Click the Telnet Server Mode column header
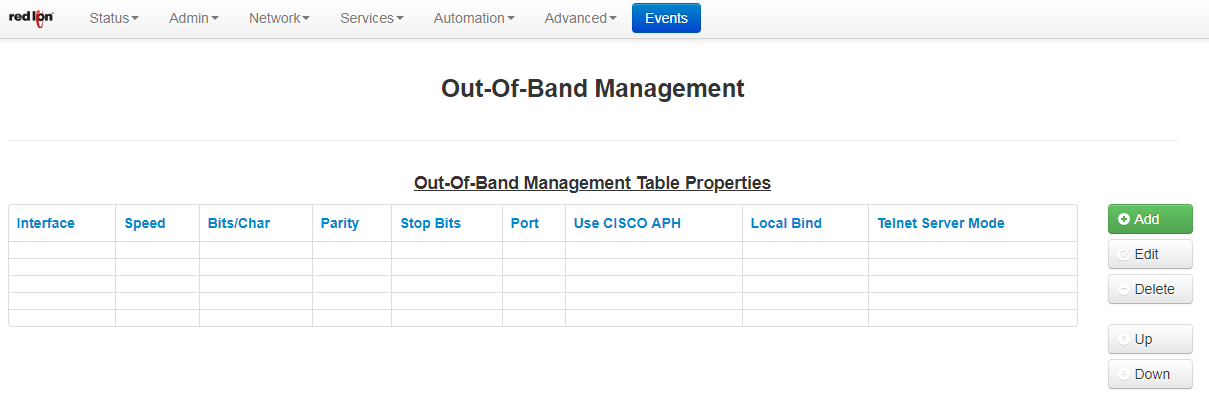1209x408 pixels. 940,223
